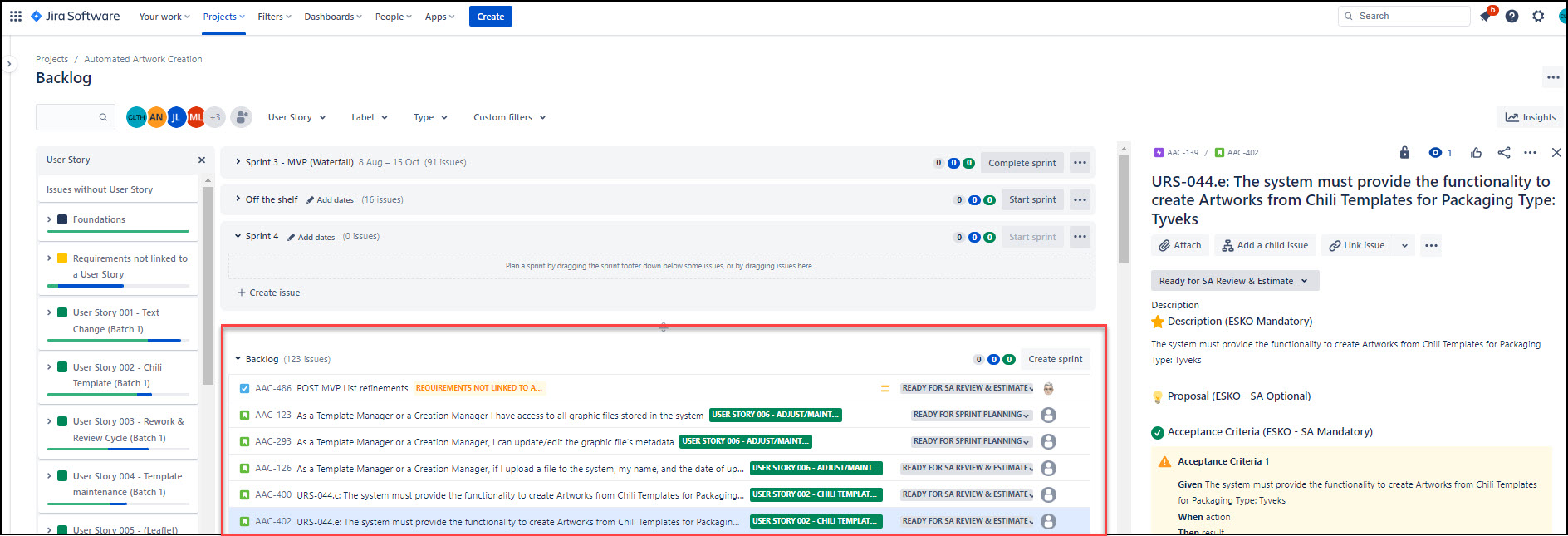This screenshot has height=536, width=1568.
Task: Select the CLTH avatar filter
Action: click(x=136, y=117)
